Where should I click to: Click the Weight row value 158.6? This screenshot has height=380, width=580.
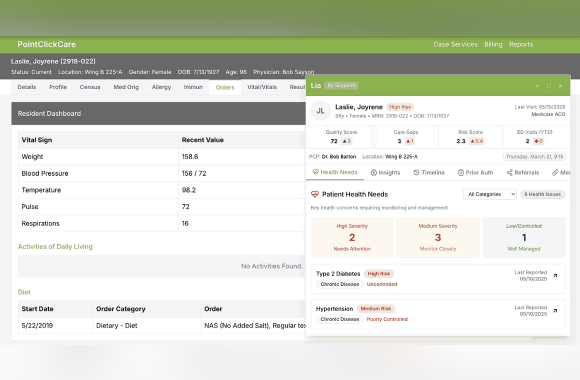coord(190,157)
